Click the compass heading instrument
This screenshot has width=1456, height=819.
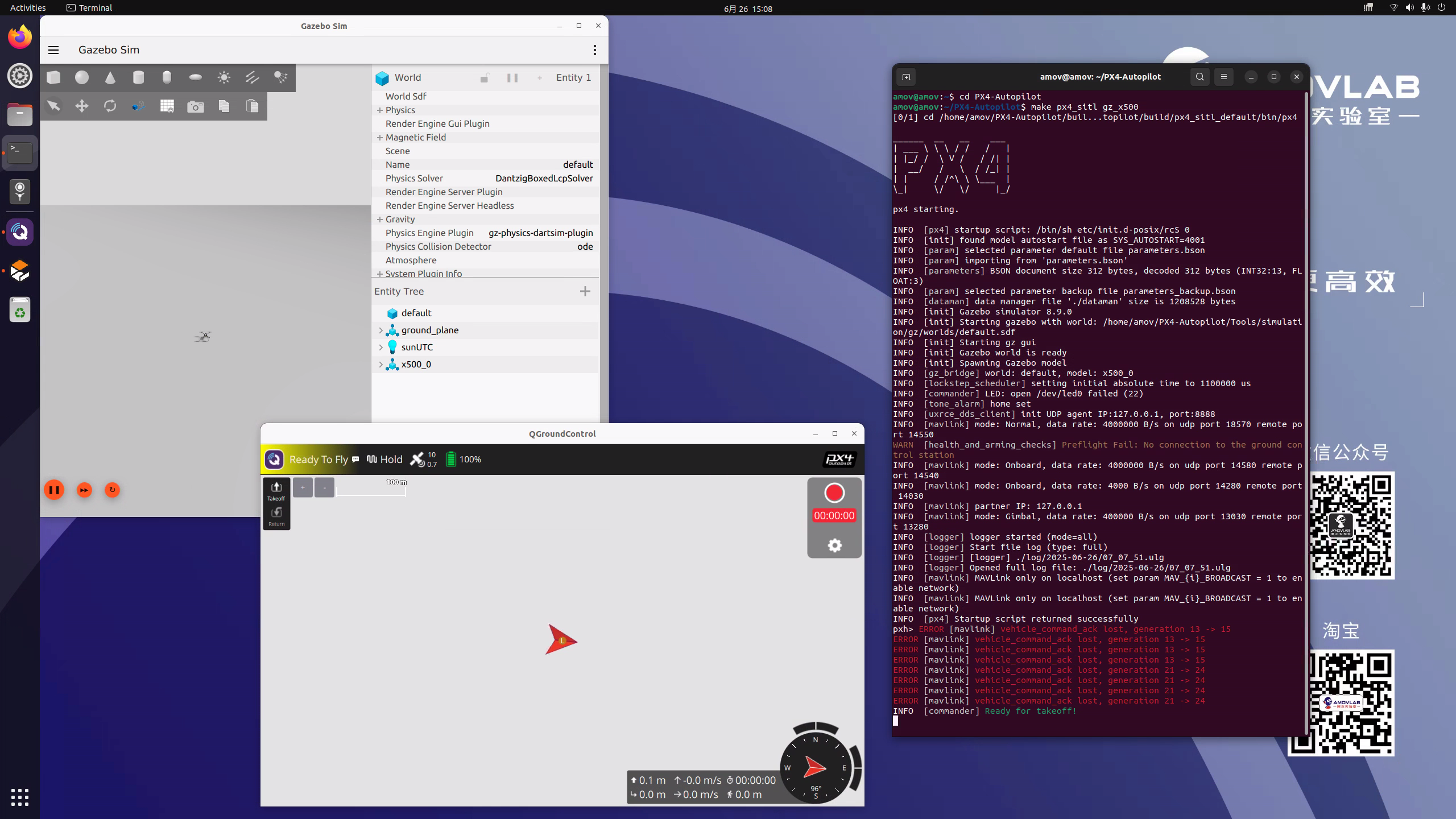pyautogui.click(x=816, y=768)
